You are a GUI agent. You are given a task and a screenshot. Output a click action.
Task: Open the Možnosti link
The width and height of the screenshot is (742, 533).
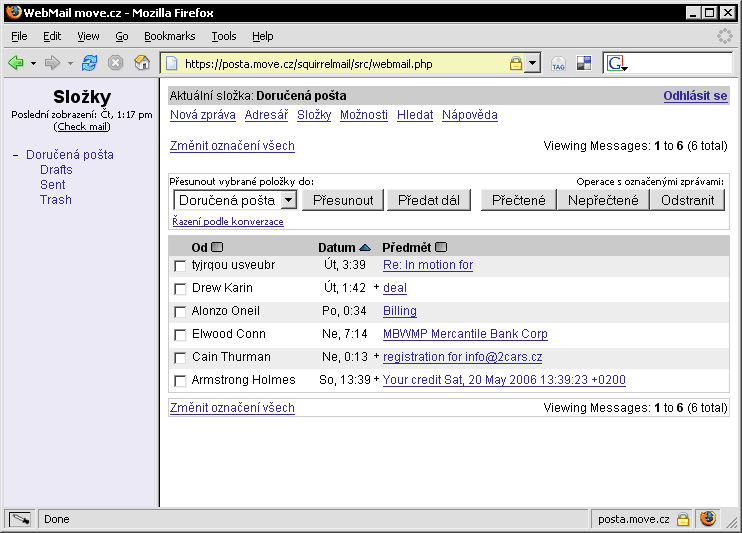pos(364,115)
